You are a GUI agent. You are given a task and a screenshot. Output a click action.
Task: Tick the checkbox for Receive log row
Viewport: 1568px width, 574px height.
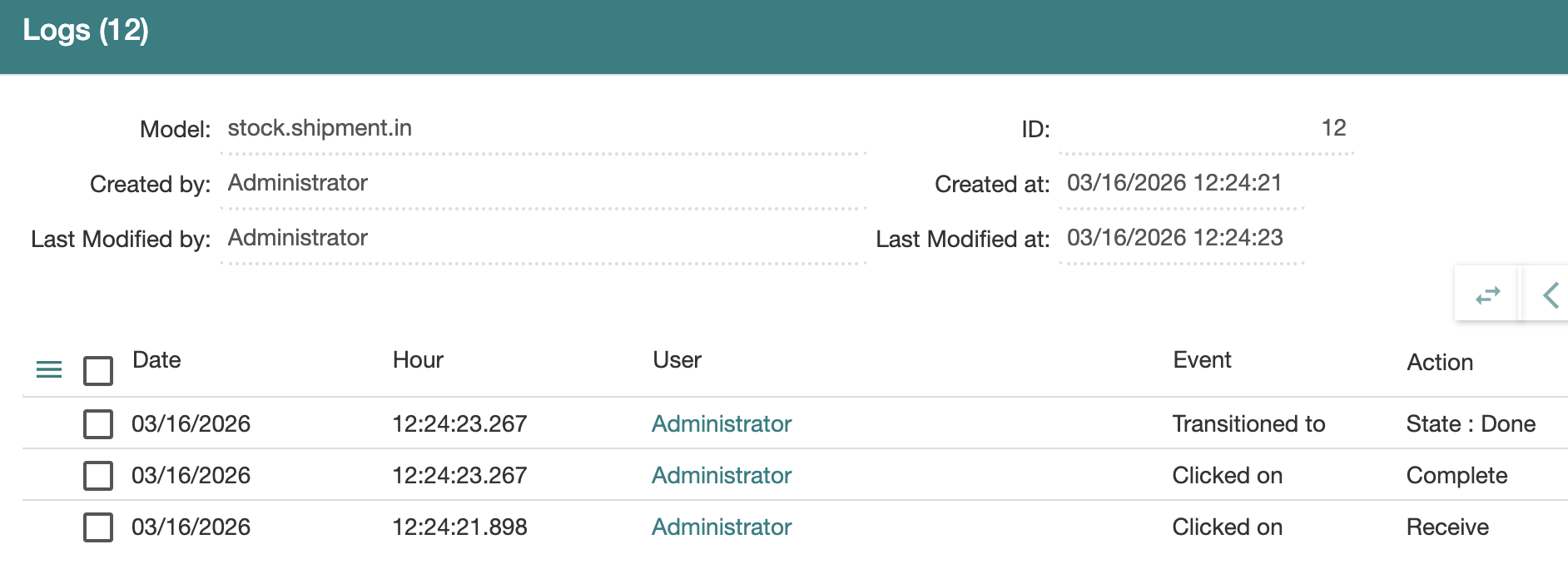pyautogui.click(x=98, y=527)
